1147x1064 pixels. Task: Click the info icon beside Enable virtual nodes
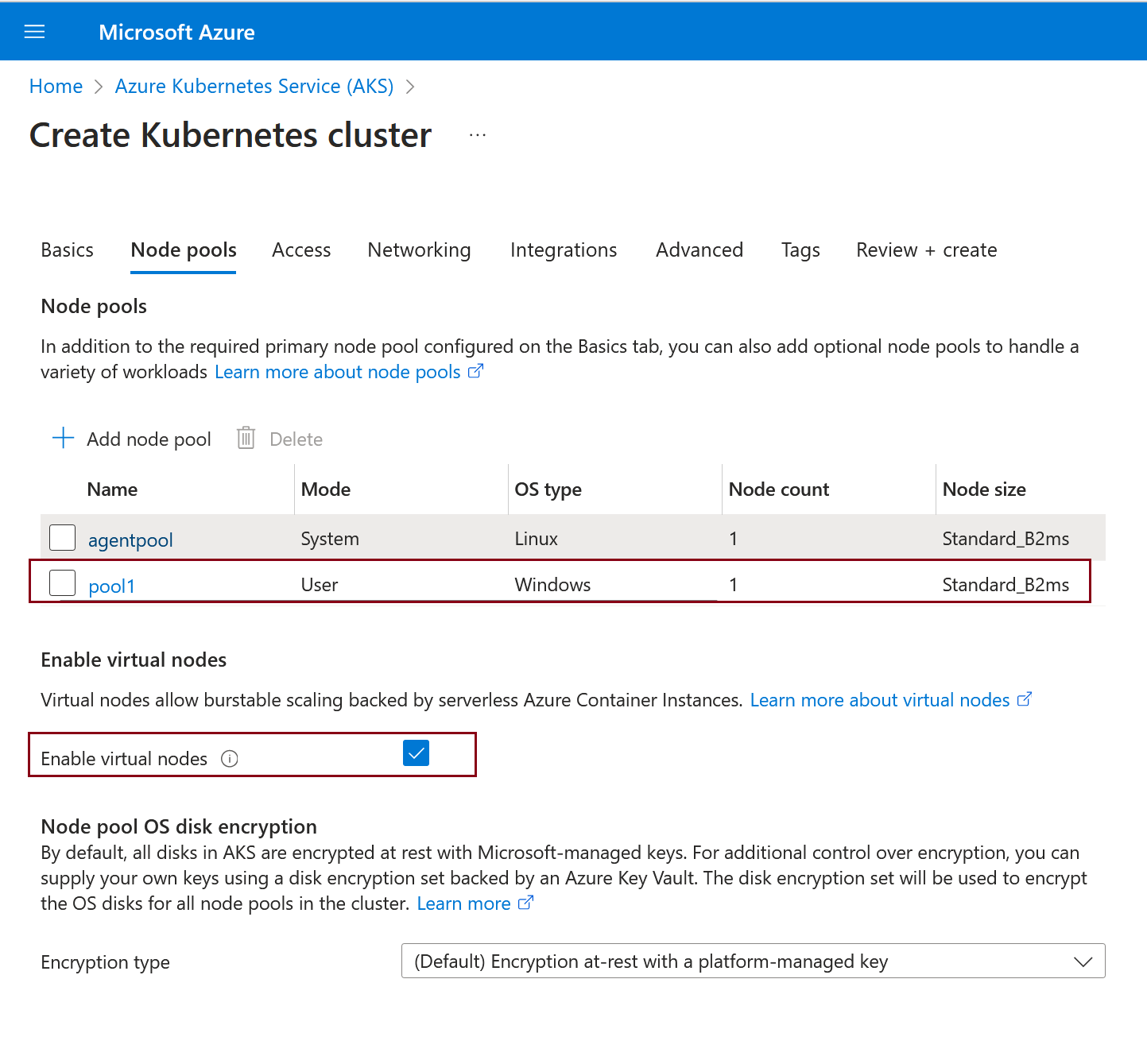[x=229, y=759]
